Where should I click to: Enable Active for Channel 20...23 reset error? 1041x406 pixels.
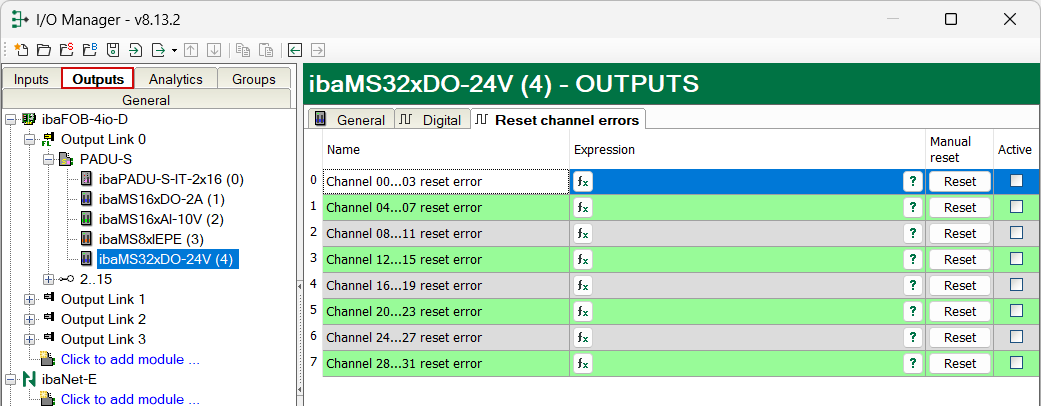(x=1016, y=310)
